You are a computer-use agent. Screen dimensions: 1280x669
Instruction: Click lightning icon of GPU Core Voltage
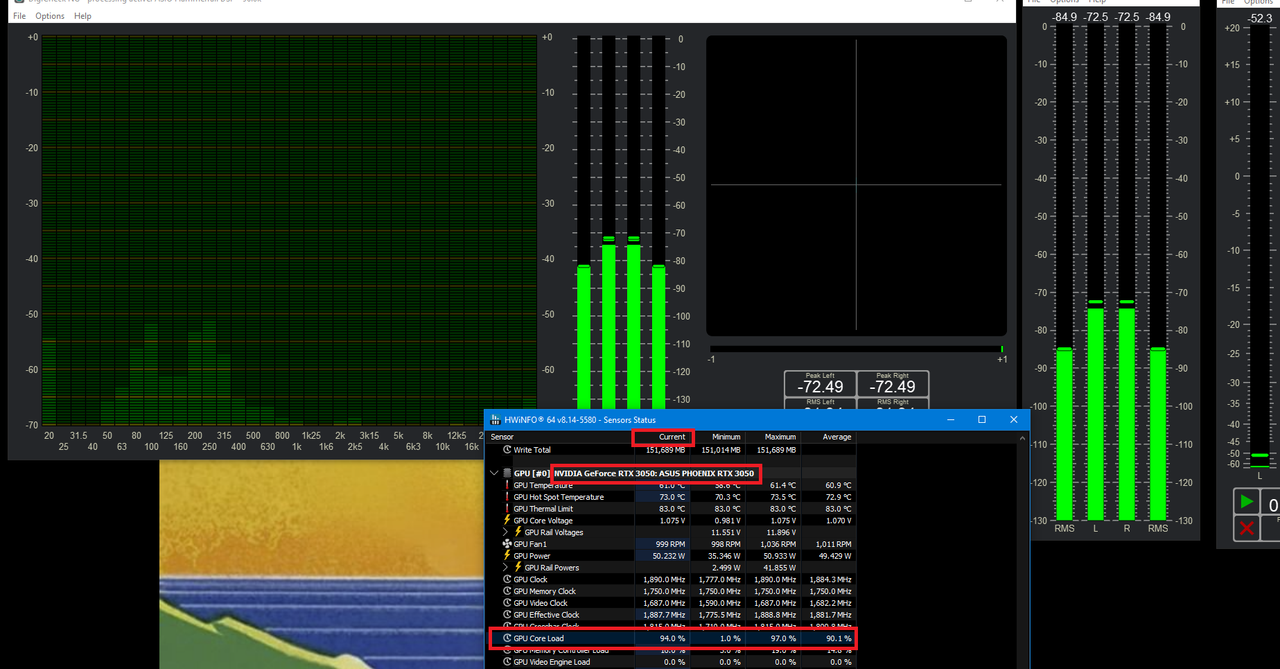click(508, 520)
